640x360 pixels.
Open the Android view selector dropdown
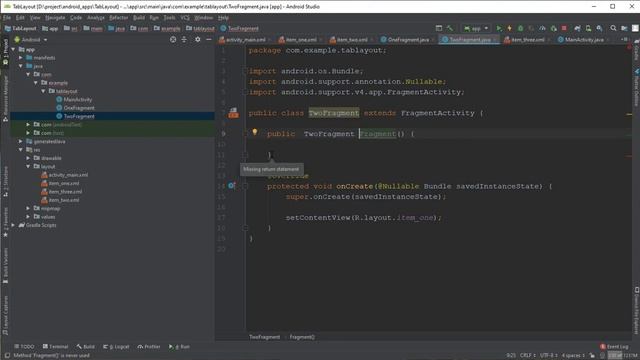(x=31, y=40)
